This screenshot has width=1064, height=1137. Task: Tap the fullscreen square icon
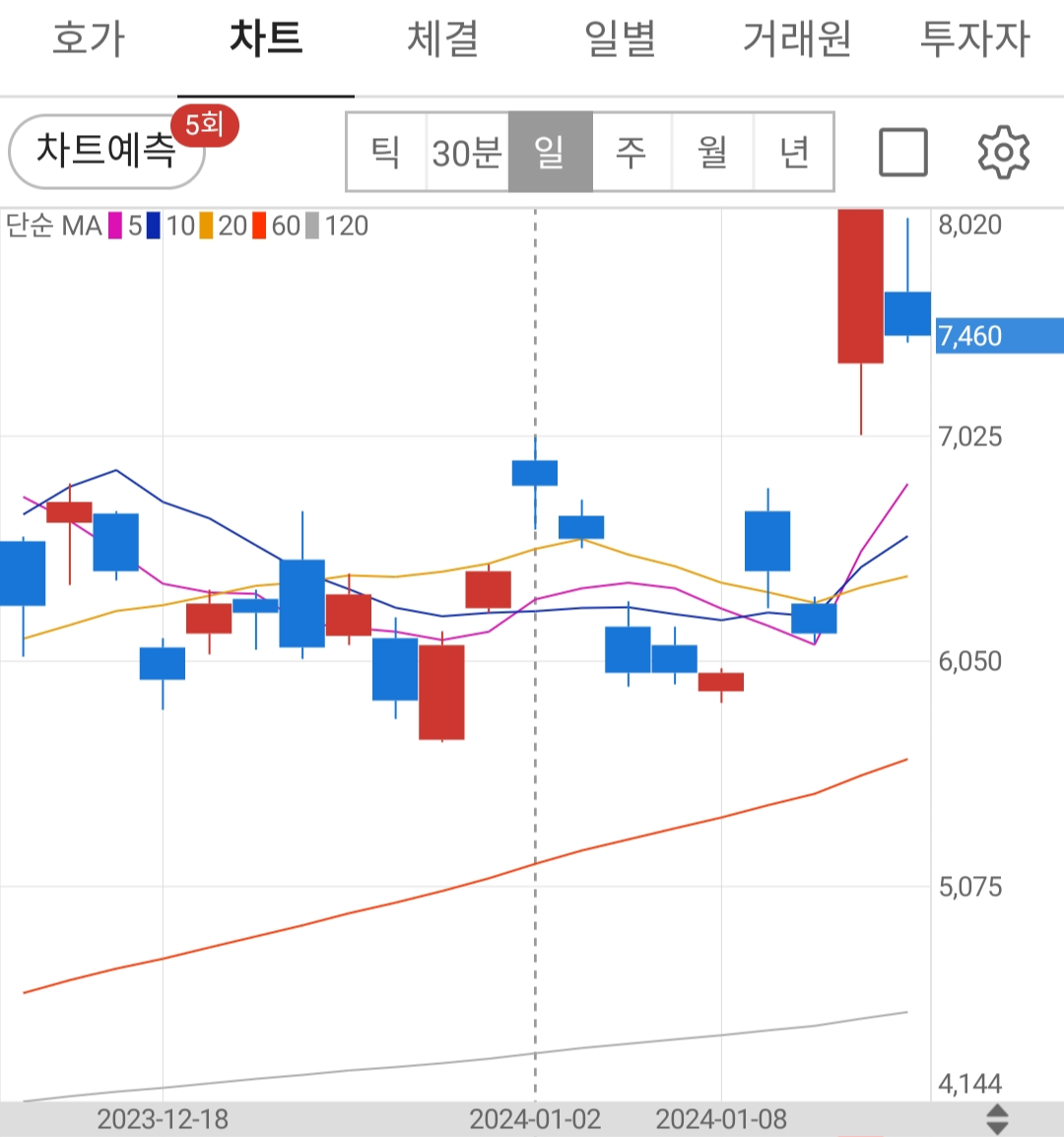coord(903,153)
